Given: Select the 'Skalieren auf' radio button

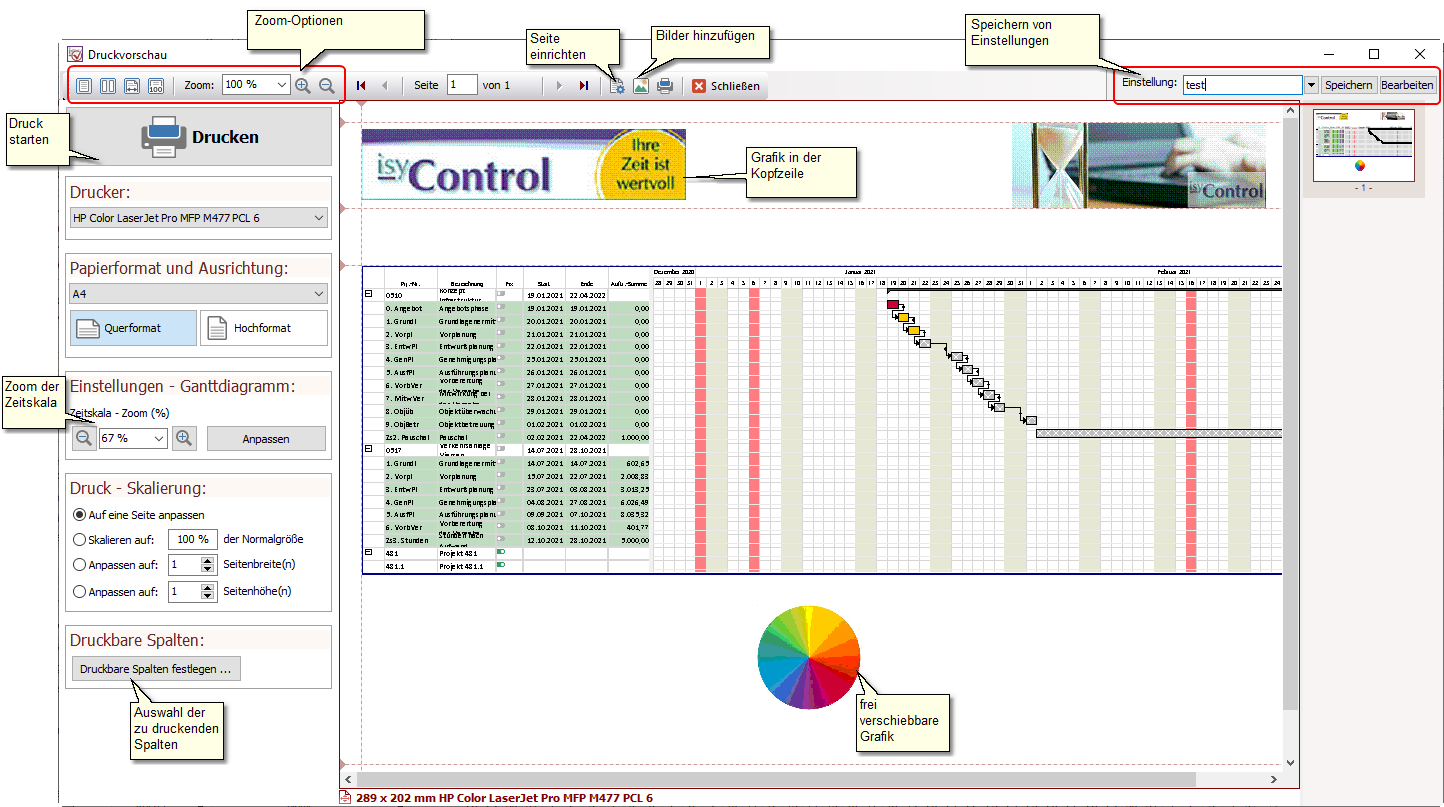Looking at the screenshot, I should [80, 539].
